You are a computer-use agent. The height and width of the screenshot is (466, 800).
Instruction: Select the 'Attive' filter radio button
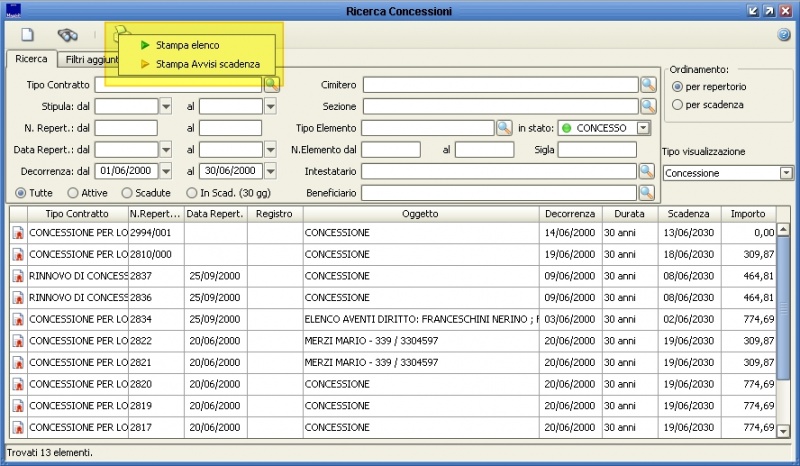click(73, 193)
